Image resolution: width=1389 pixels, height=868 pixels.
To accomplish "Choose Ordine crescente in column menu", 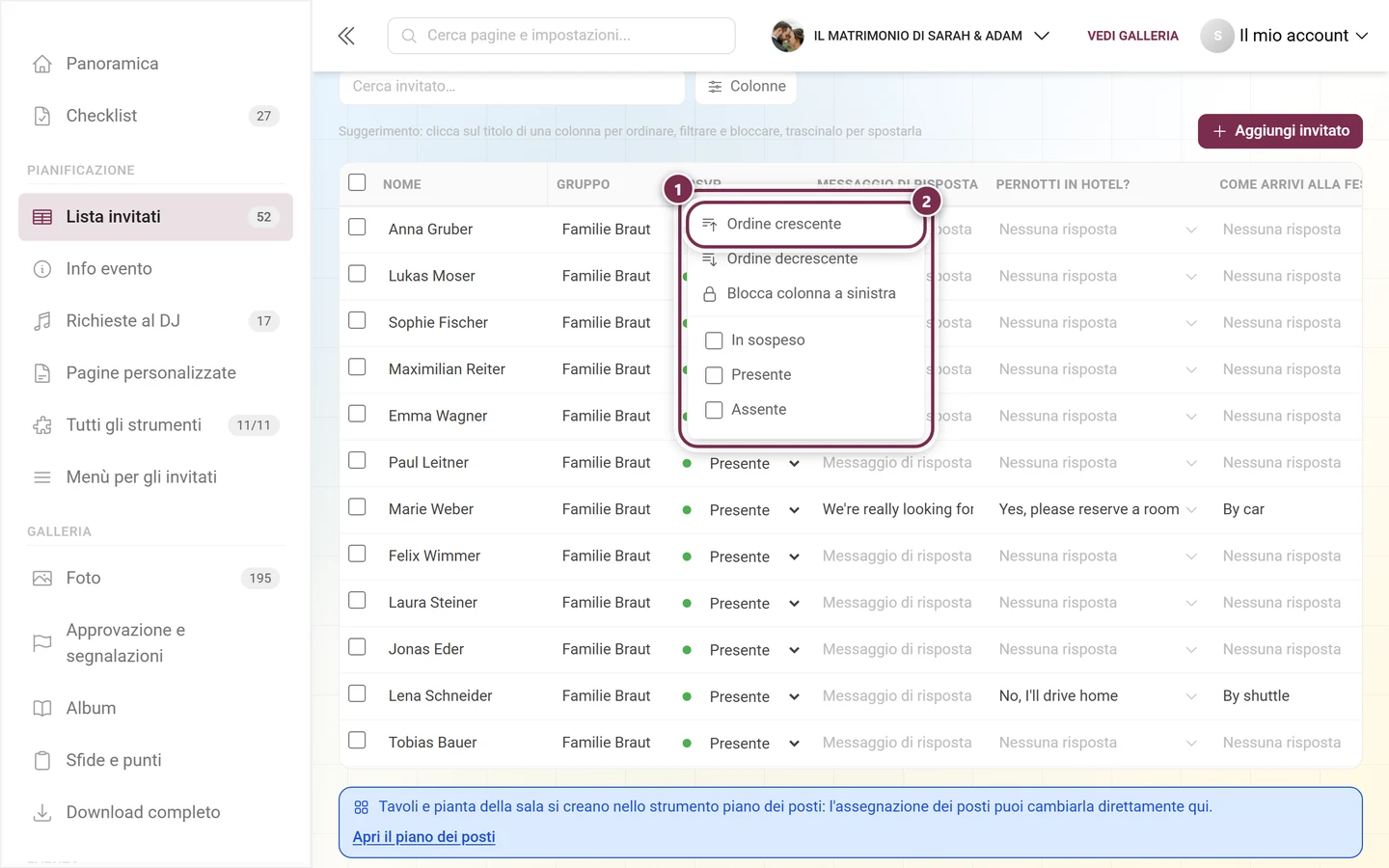I will click(806, 224).
